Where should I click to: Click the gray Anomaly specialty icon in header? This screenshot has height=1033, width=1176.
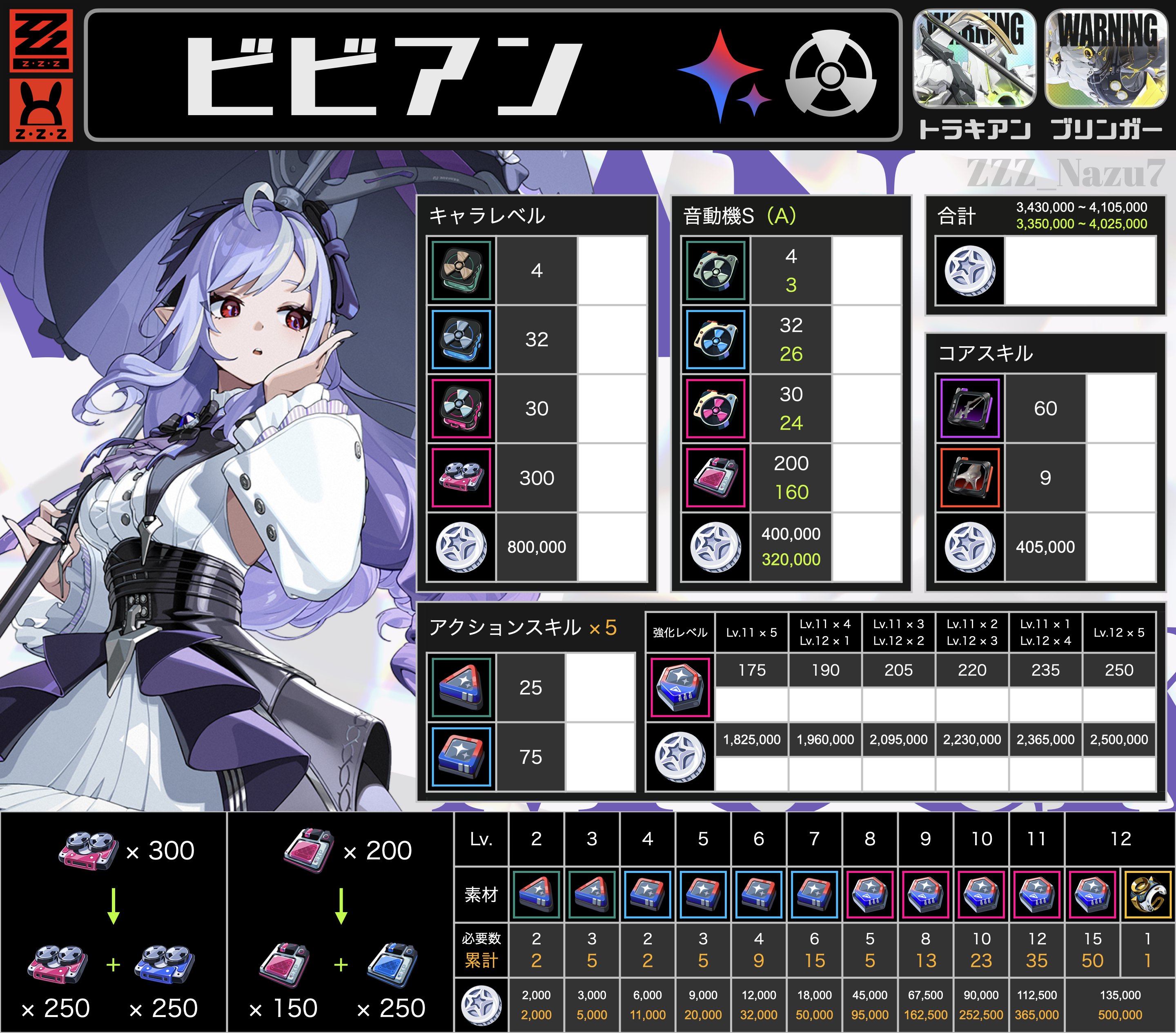pyautogui.click(x=830, y=73)
